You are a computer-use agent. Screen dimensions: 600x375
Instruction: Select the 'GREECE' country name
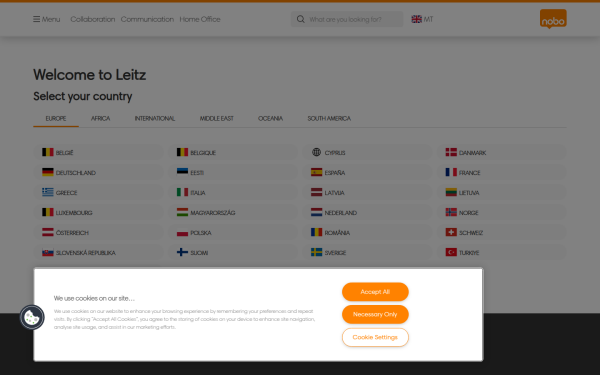click(x=67, y=193)
